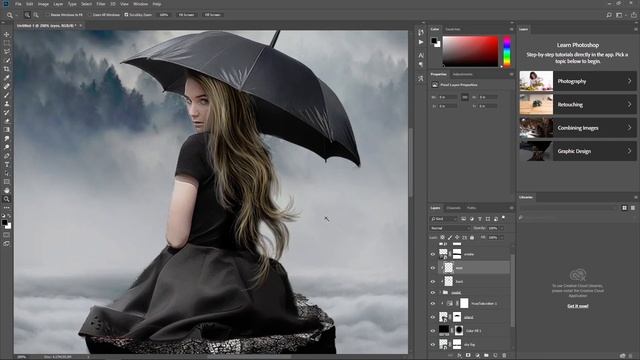Click the rainbow hue slider strip
This screenshot has width=640, height=360.
pos(507,51)
